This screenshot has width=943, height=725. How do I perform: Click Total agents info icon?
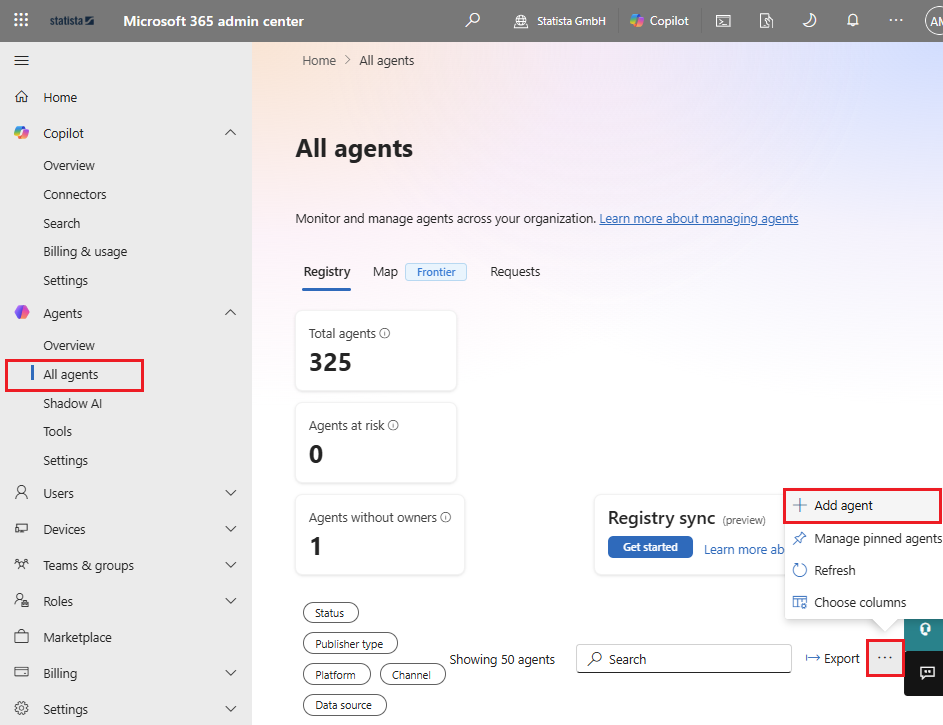pyautogui.click(x=385, y=333)
